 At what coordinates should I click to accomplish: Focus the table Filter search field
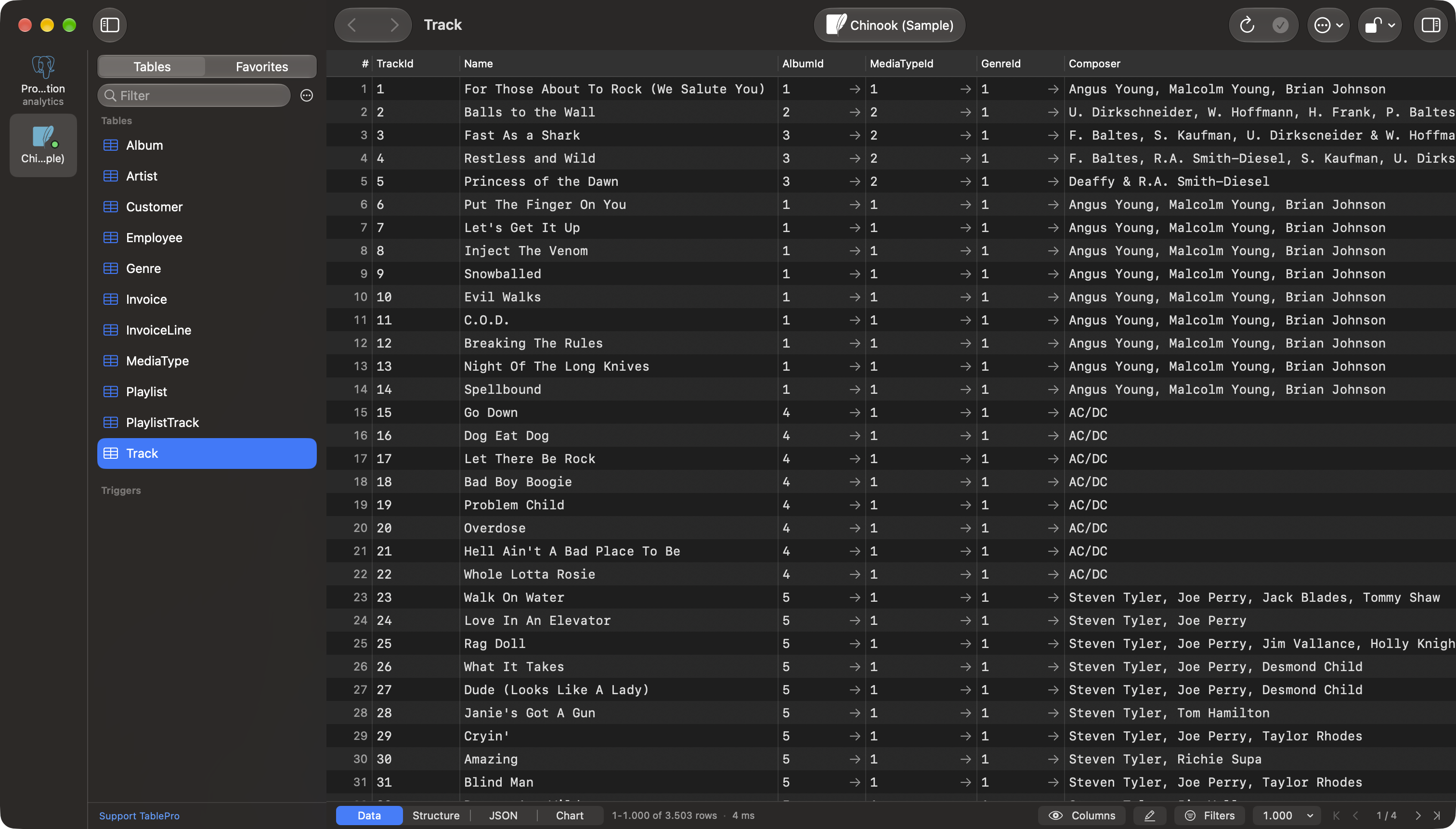click(x=194, y=95)
